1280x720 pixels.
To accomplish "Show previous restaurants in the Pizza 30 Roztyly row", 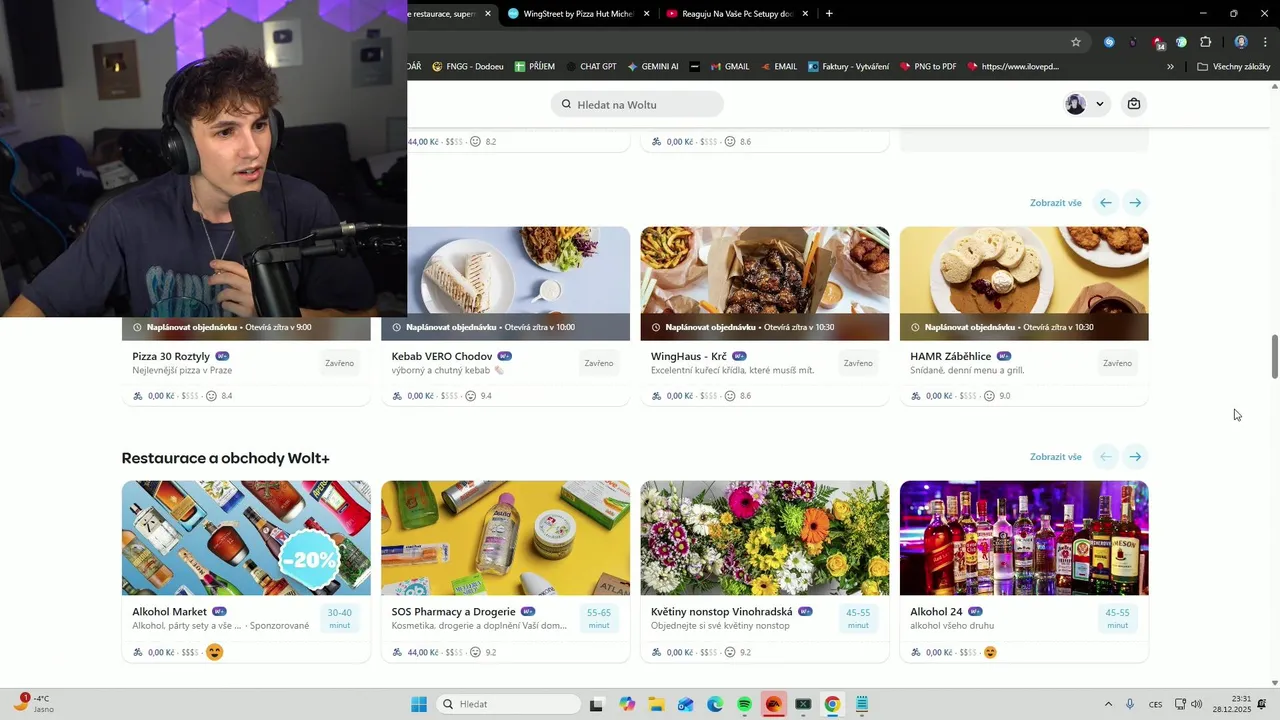I will 1106,203.
